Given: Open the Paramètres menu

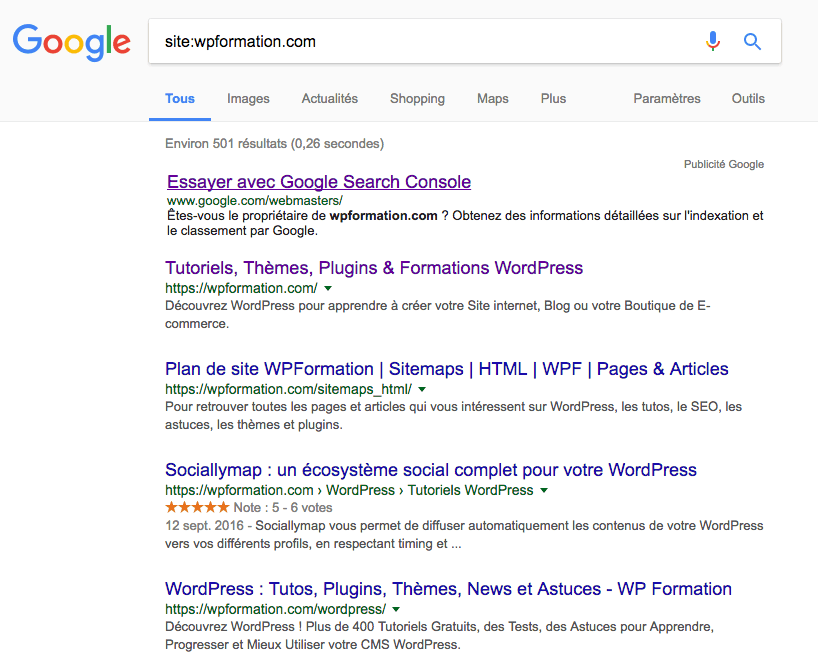Looking at the screenshot, I should [667, 99].
